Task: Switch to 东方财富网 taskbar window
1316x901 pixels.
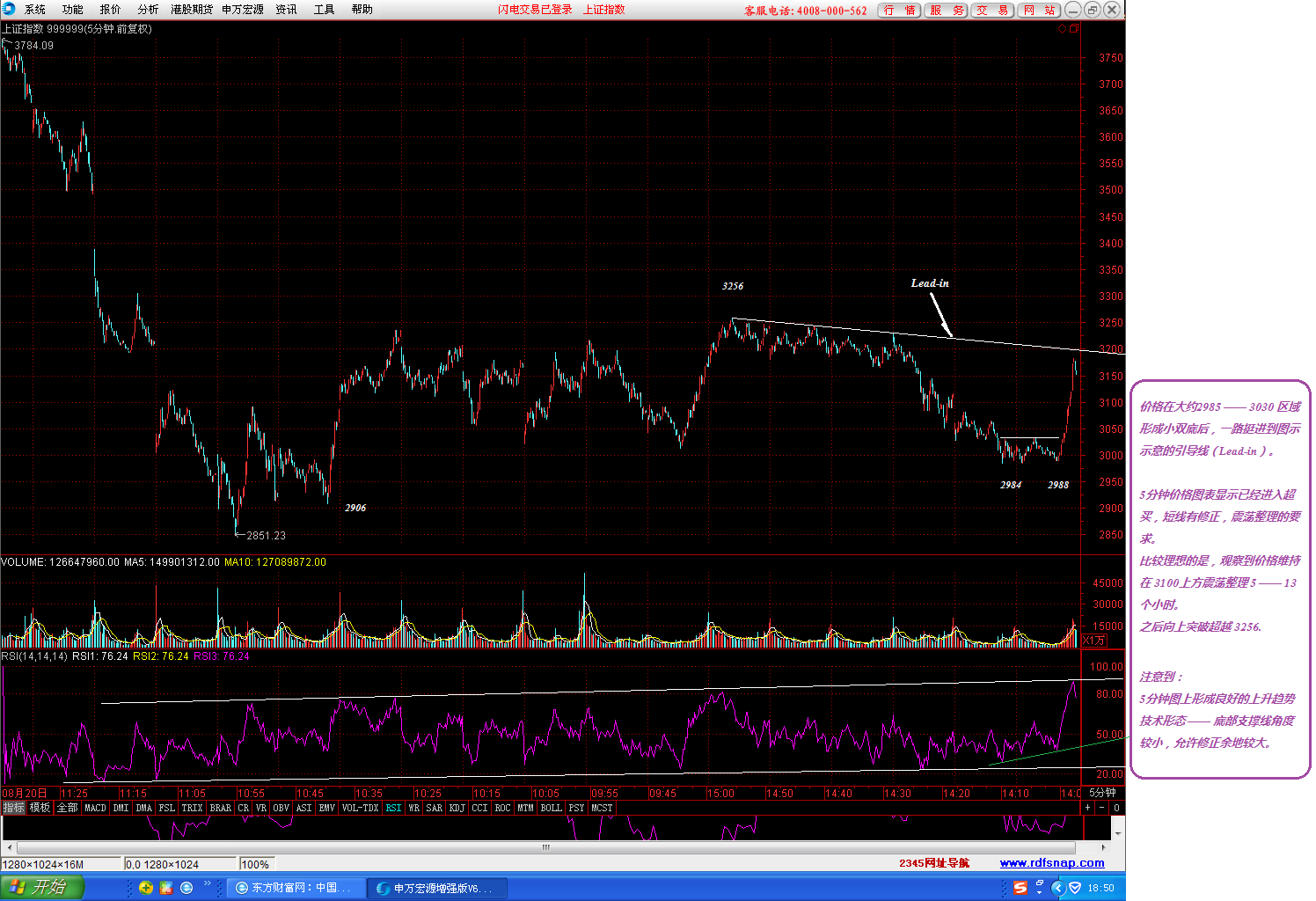Action: coord(296,889)
